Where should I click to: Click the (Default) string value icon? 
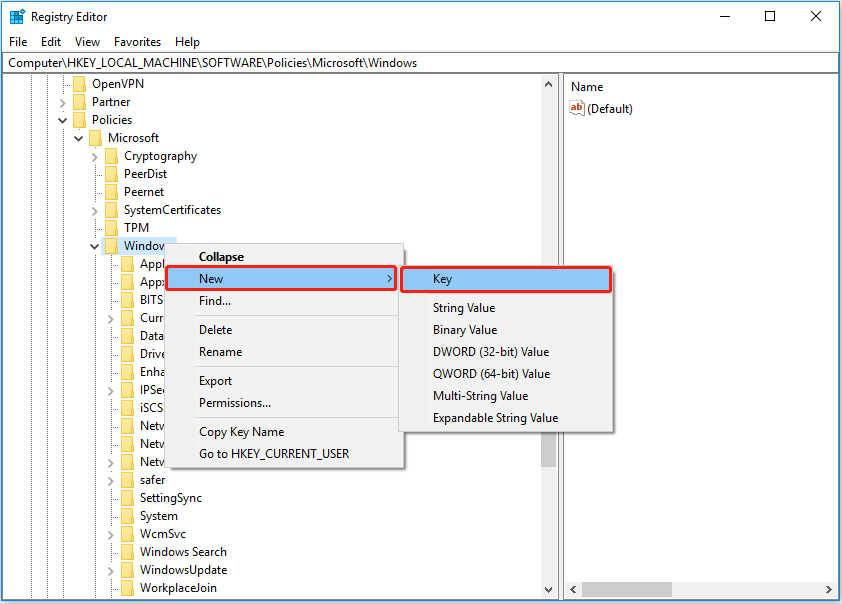577,108
